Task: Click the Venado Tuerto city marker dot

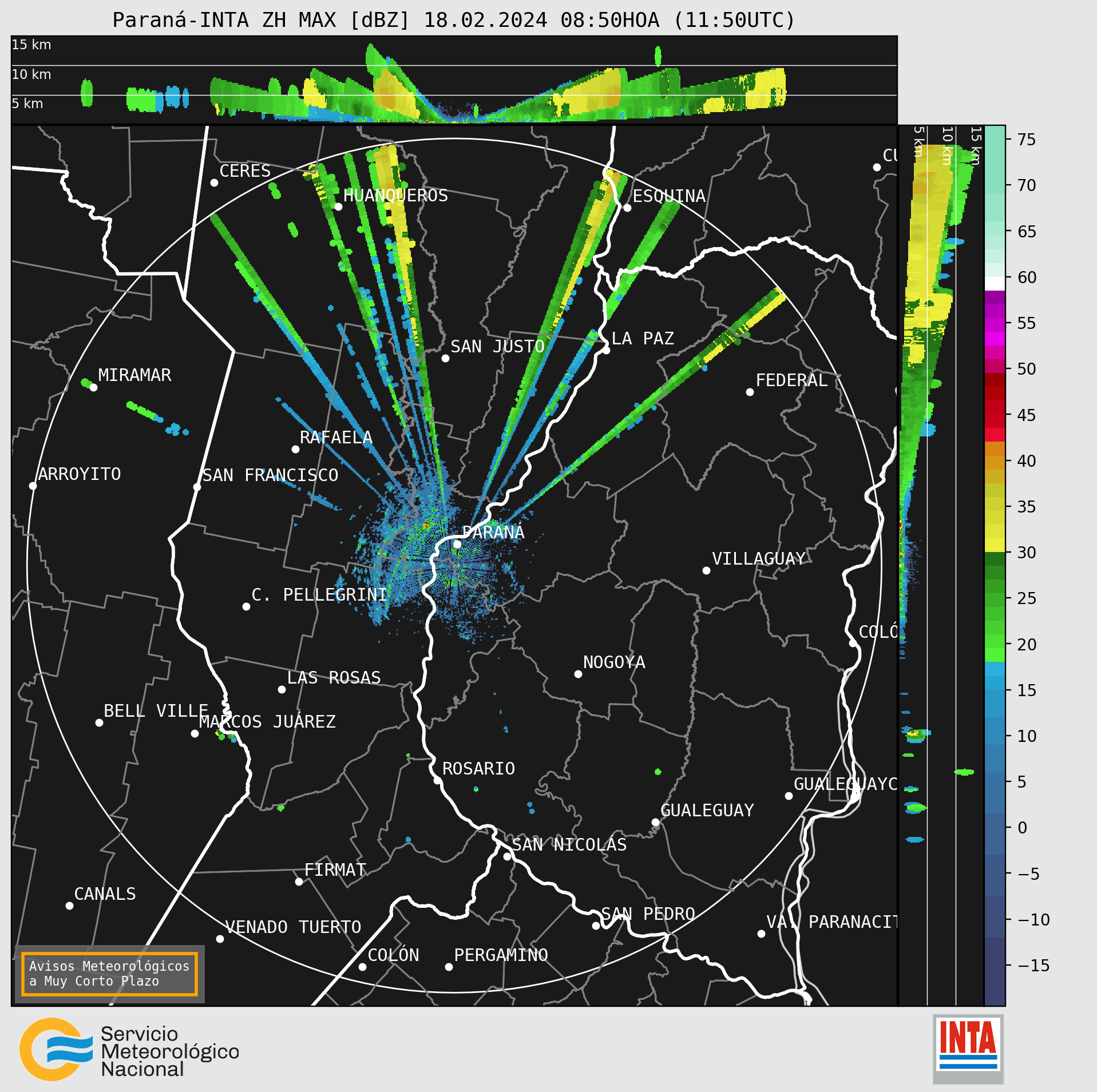Action: pyautogui.click(x=220, y=939)
